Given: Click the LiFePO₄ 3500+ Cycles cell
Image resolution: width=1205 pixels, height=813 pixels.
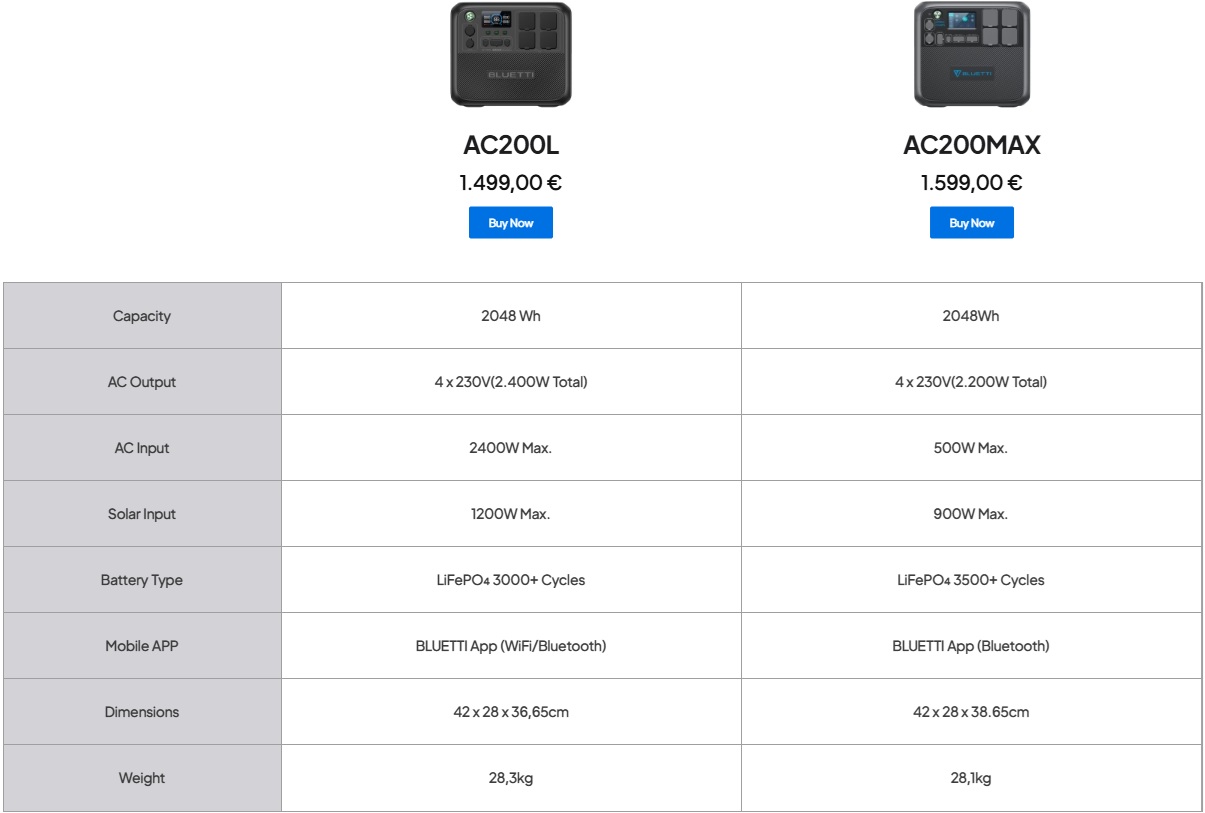Looking at the screenshot, I should pos(972,580).
